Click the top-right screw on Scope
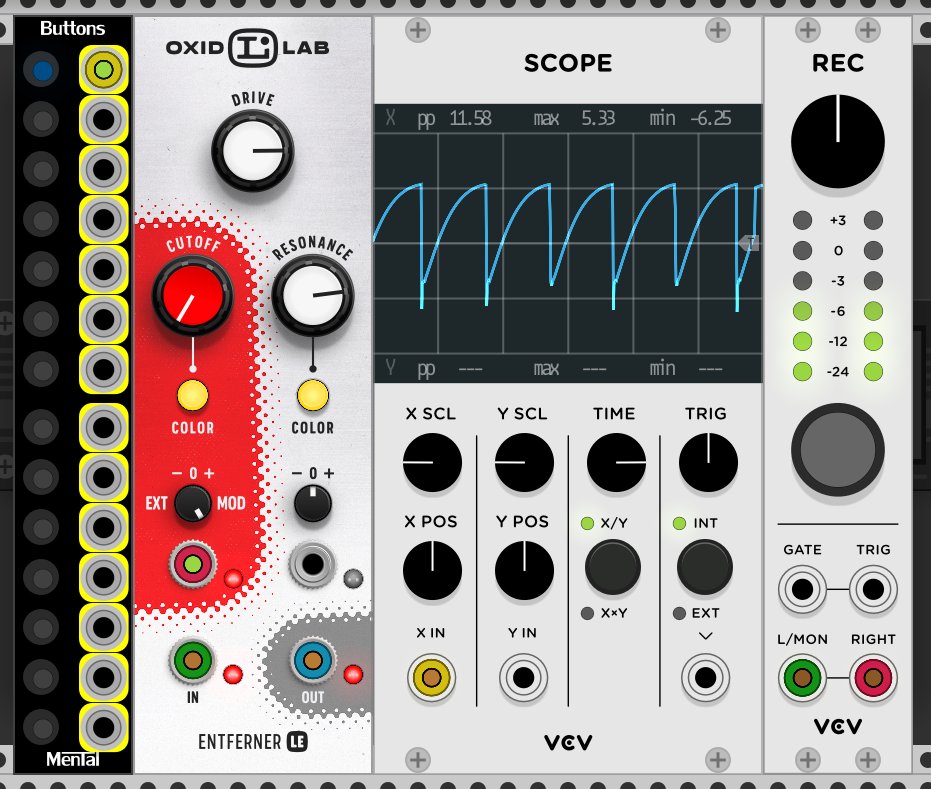The width and height of the screenshot is (931, 789). pyautogui.click(x=717, y=30)
